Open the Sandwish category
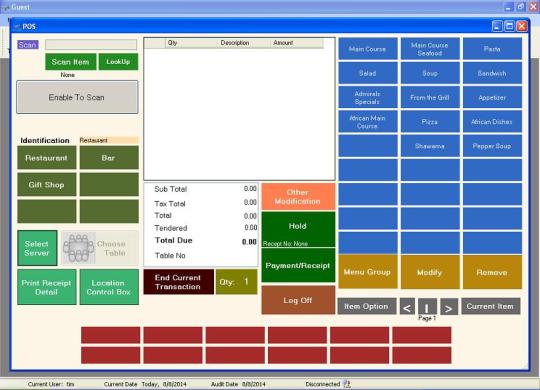Image resolution: width=540 pixels, height=390 pixels. pyautogui.click(x=492, y=73)
